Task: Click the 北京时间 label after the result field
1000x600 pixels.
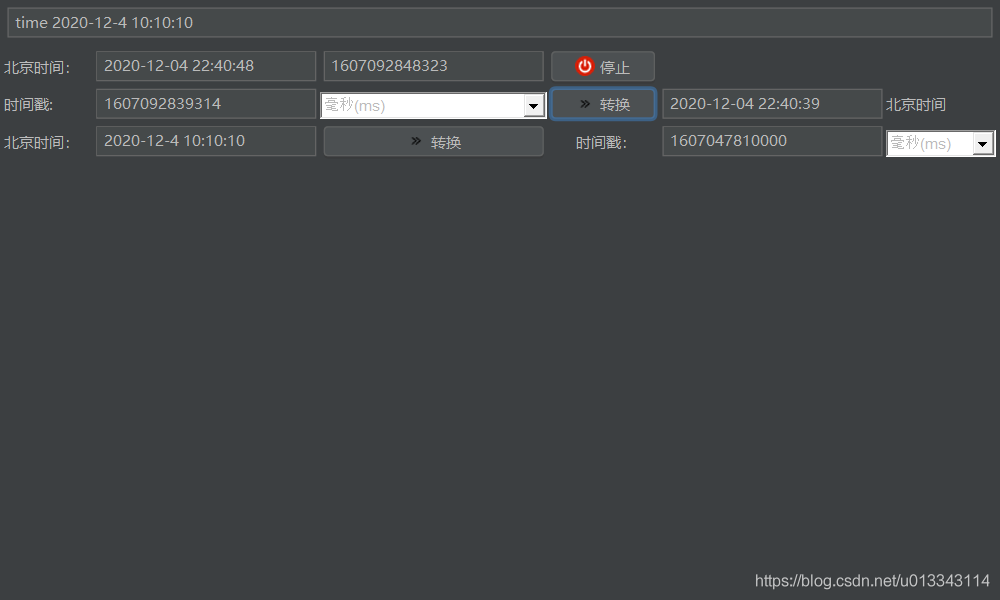Action: (916, 105)
